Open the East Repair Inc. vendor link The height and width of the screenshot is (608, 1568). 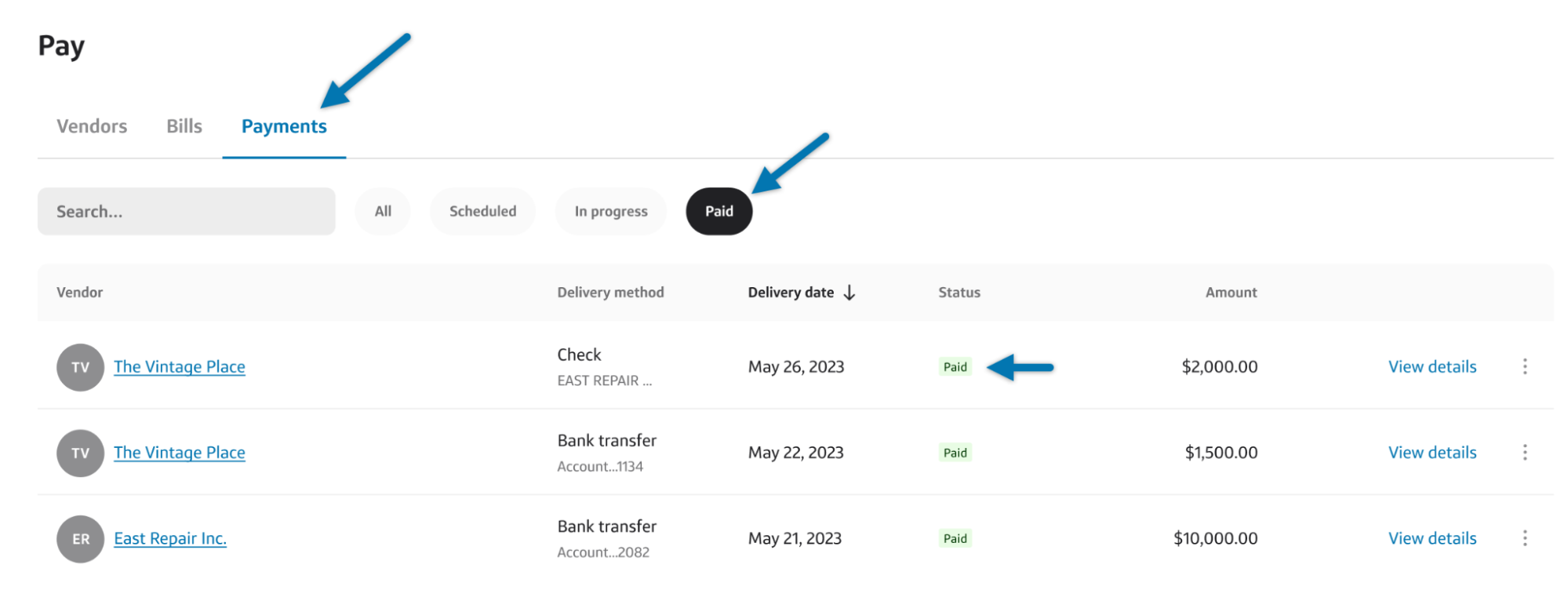pos(170,538)
